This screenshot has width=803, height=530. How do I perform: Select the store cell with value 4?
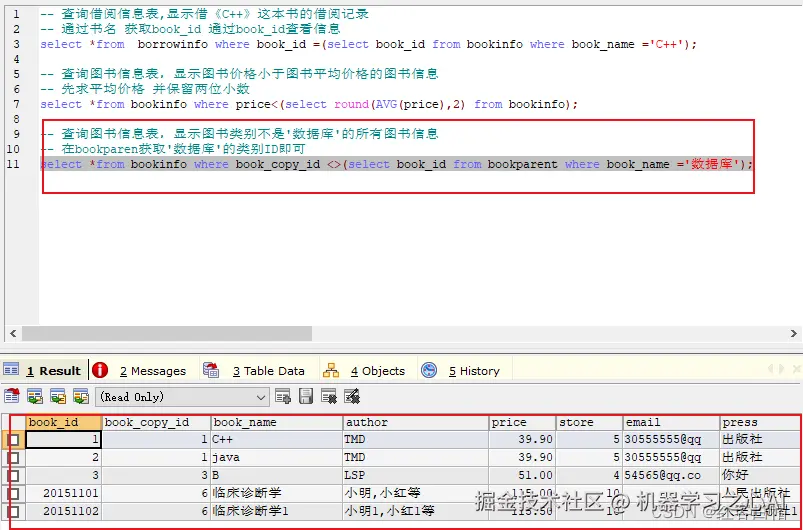tap(589, 475)
